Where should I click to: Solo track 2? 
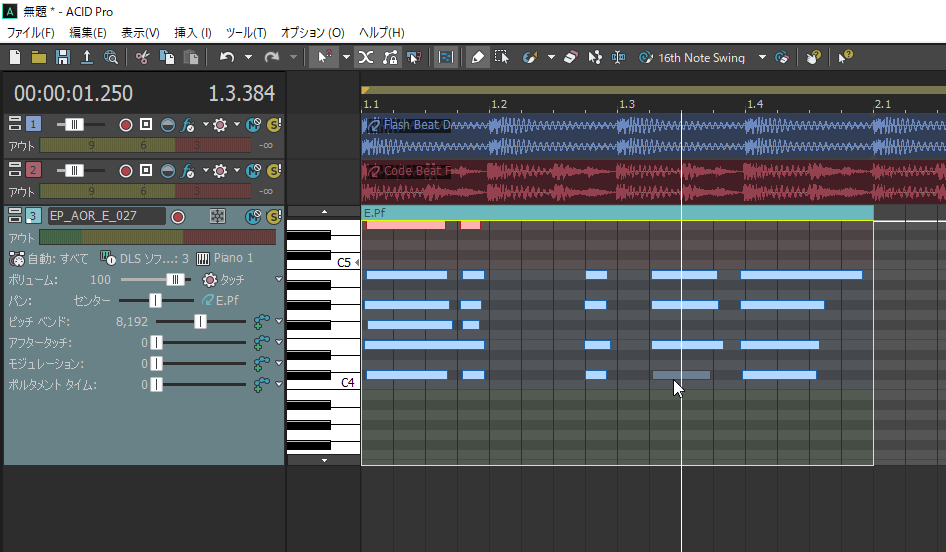point(275,171)
